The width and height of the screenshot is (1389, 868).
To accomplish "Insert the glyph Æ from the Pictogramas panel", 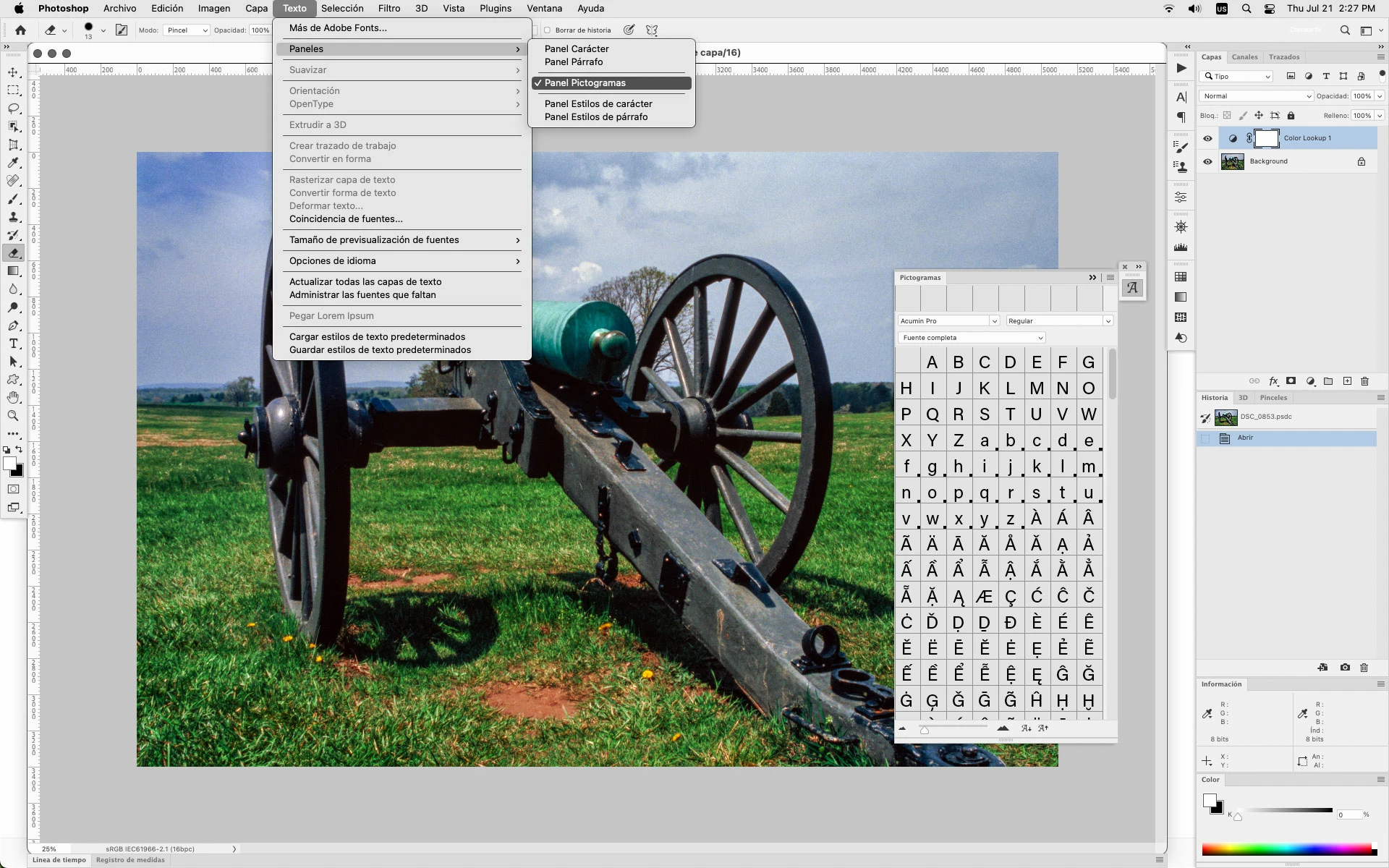I will point(984,596).
